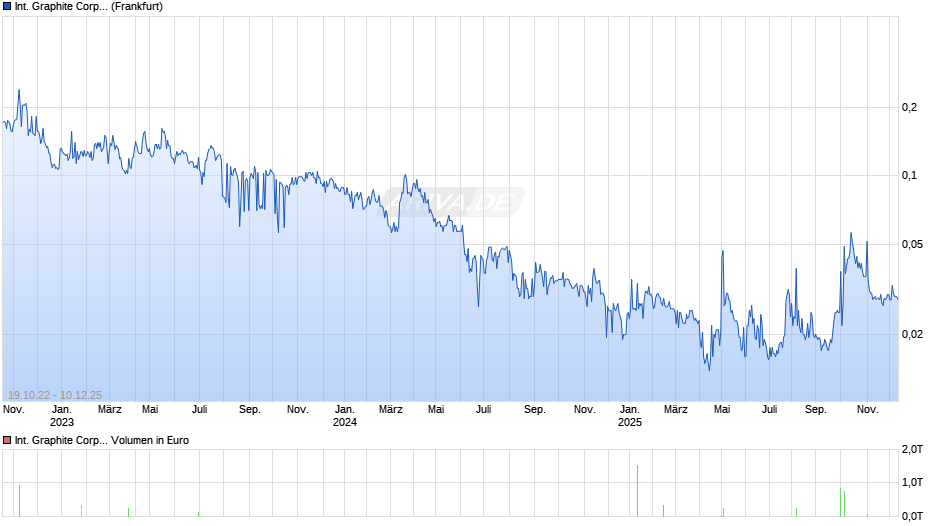Click the 'Volumen in Euro' legend label
This screenshot has width=940, height=526.
tap(150, 440)
